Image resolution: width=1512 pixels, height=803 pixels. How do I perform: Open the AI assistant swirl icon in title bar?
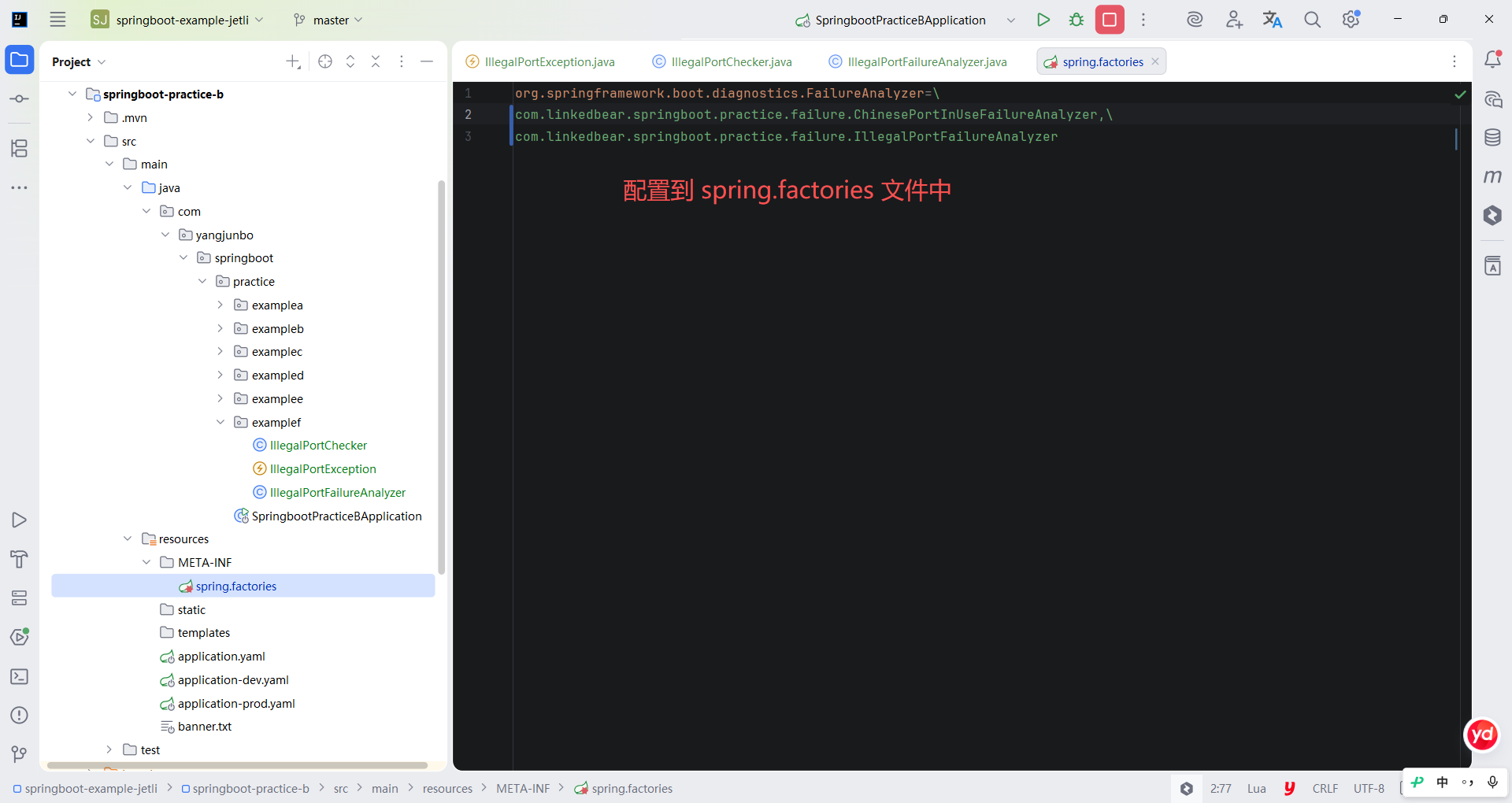[x=1195, y=20]
